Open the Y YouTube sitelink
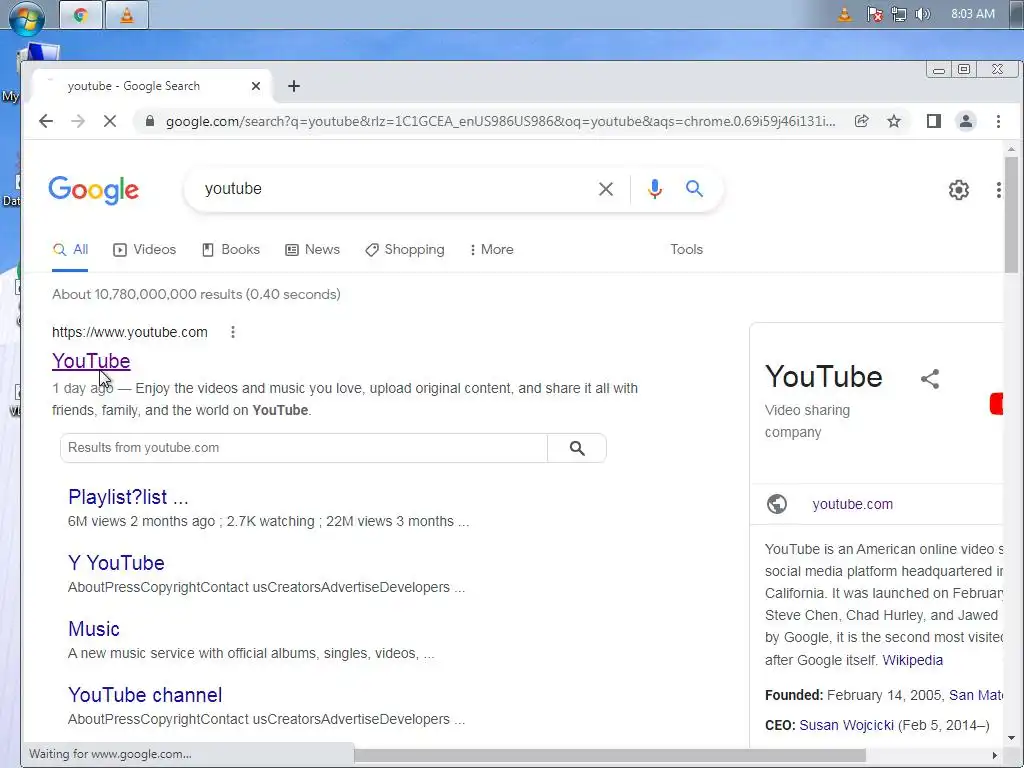 116,563
